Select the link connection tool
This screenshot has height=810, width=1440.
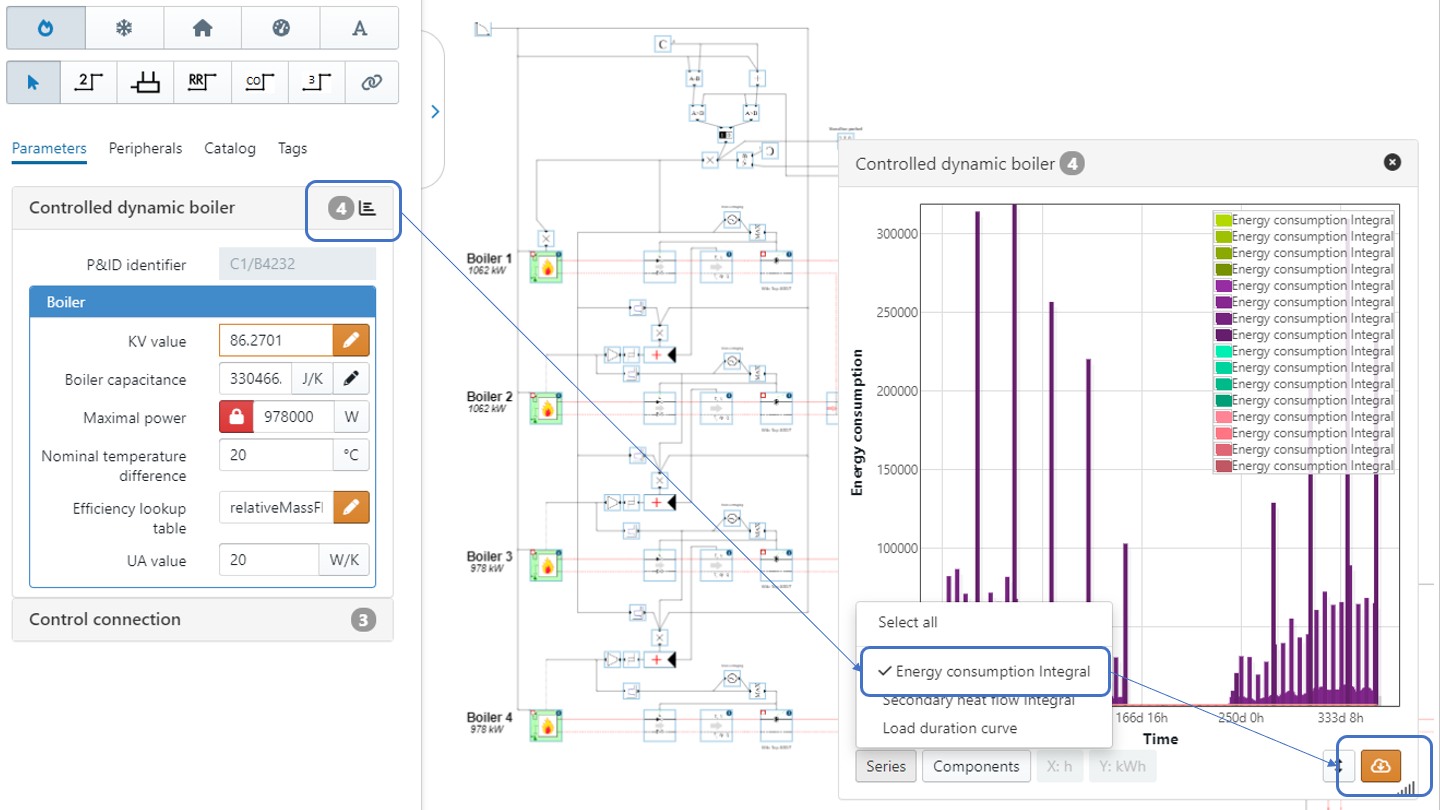[371, 83]
